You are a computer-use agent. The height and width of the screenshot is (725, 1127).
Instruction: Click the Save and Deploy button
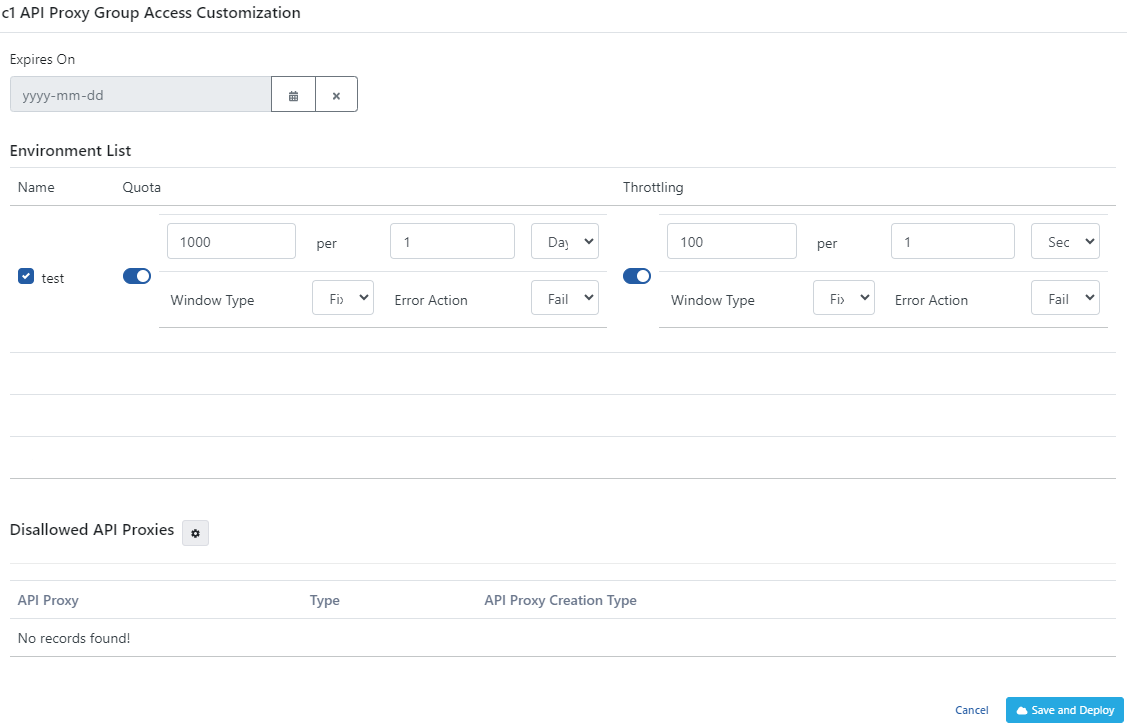(x=1064, y=710)
